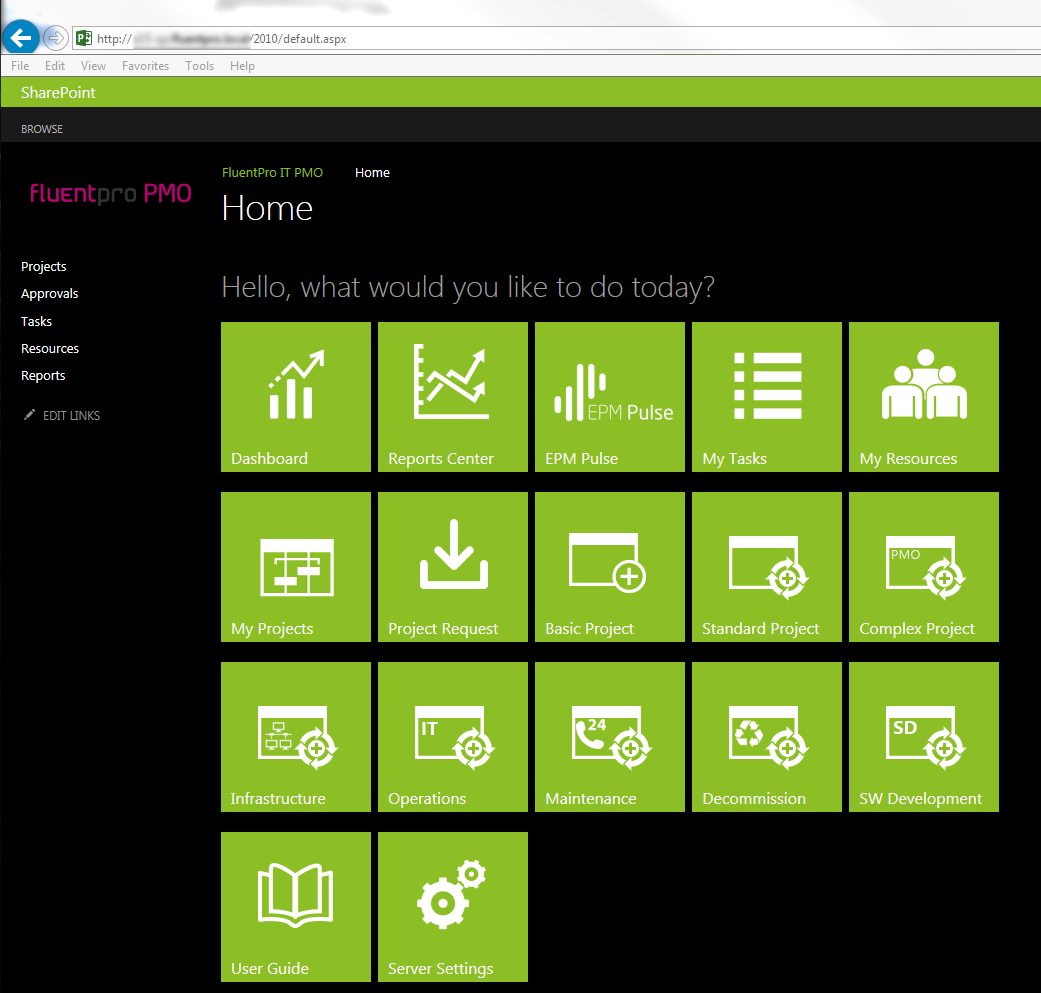Image resolution: width=1041 pixels, height=993 pixels.
Task: Click the Edit Links pencil icon
Action: (x=29, y=415)
